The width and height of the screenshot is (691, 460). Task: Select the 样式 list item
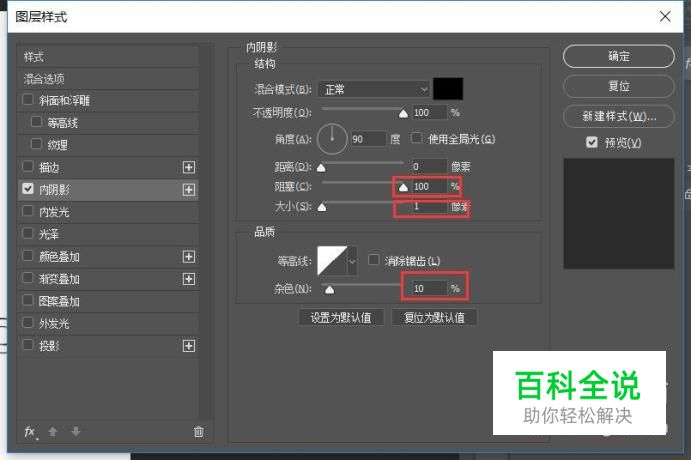[x=108, y=57]
